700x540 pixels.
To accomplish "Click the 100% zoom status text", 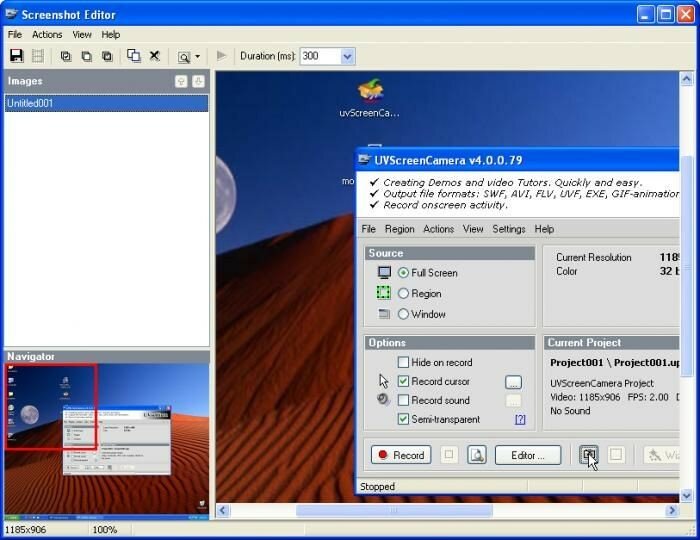I will tap(104, 530).
